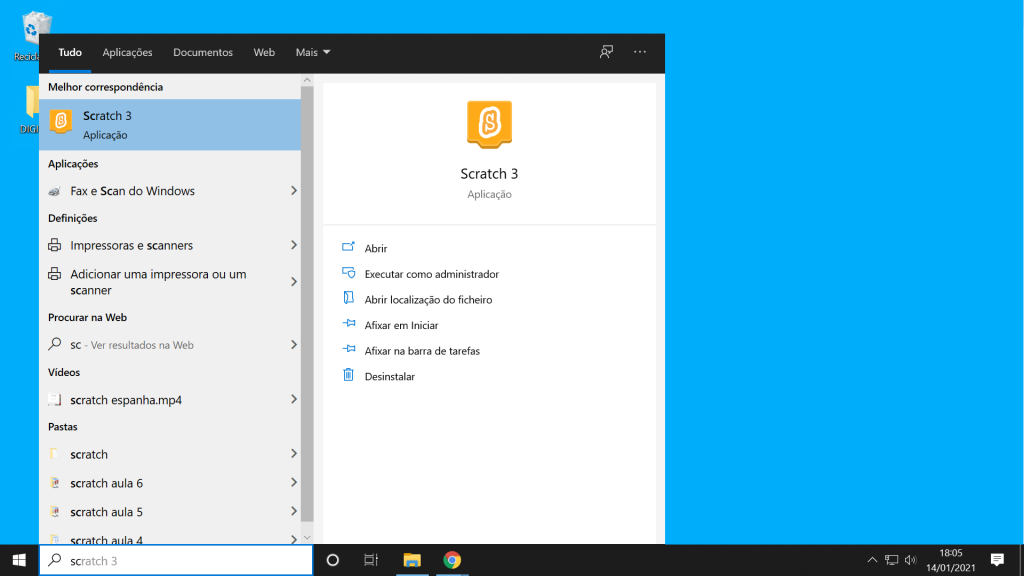The height and width of the screenshot is (576, 1024).
Task: Open Task View on the taskbar
Action: click(x=371, y=560)
